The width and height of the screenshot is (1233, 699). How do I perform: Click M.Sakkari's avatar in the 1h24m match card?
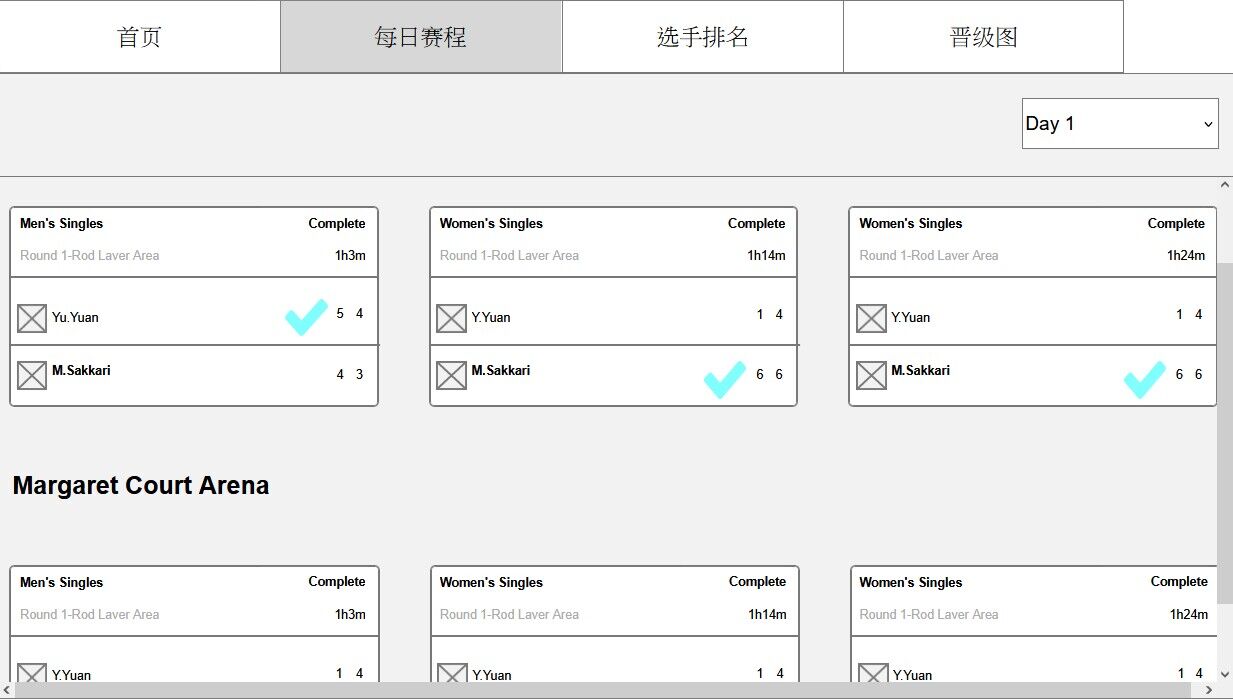pos(872,375)
